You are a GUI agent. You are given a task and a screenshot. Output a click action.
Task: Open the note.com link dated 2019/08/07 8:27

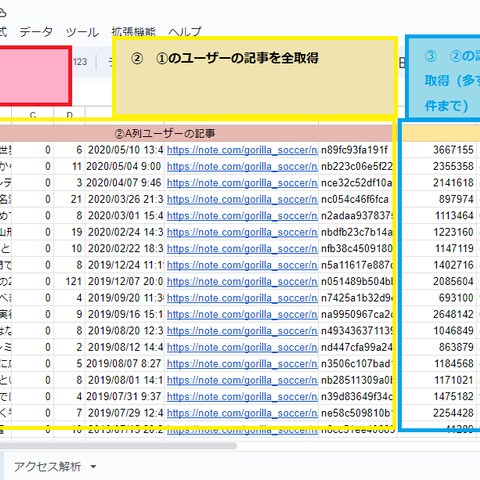(242, 364)
